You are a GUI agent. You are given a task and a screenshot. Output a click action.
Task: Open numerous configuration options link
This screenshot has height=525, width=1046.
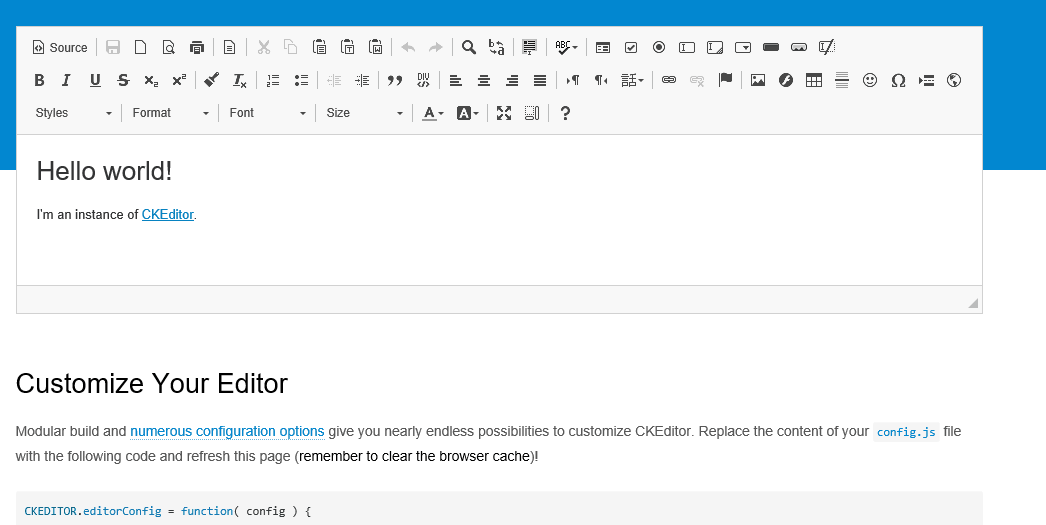pos(227,432)
